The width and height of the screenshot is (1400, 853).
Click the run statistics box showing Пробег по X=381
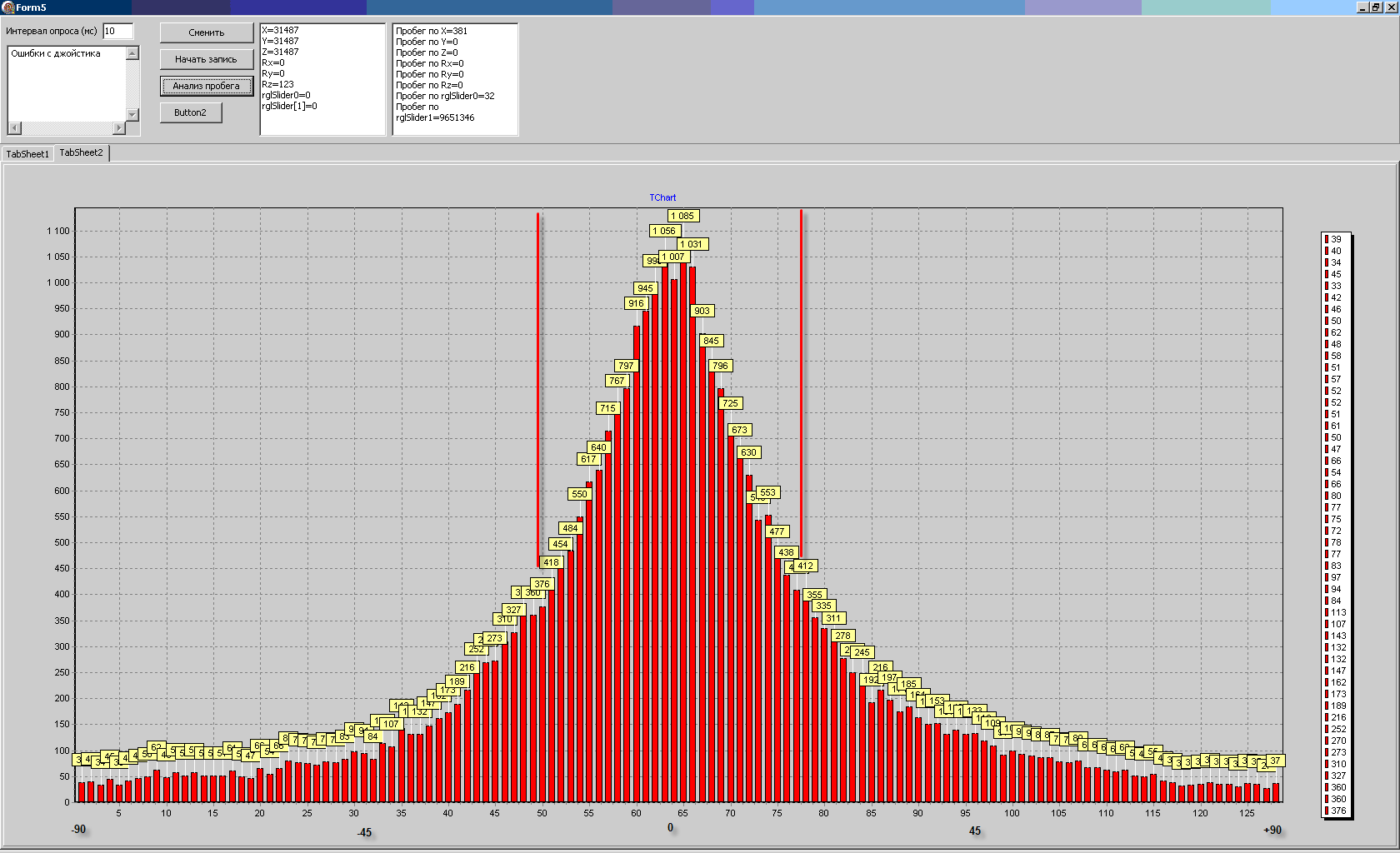[455, 79]
